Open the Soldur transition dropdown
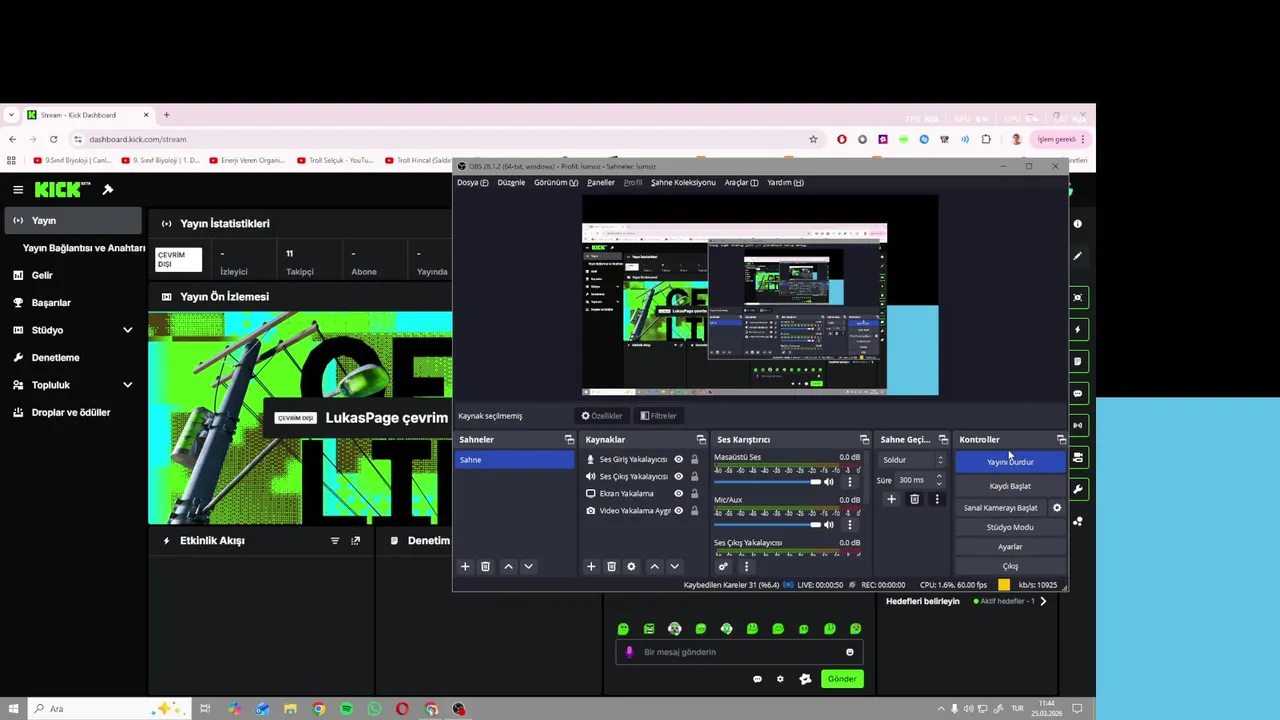The width and height of the screenshot is (1280, 720). coord(911,460)
